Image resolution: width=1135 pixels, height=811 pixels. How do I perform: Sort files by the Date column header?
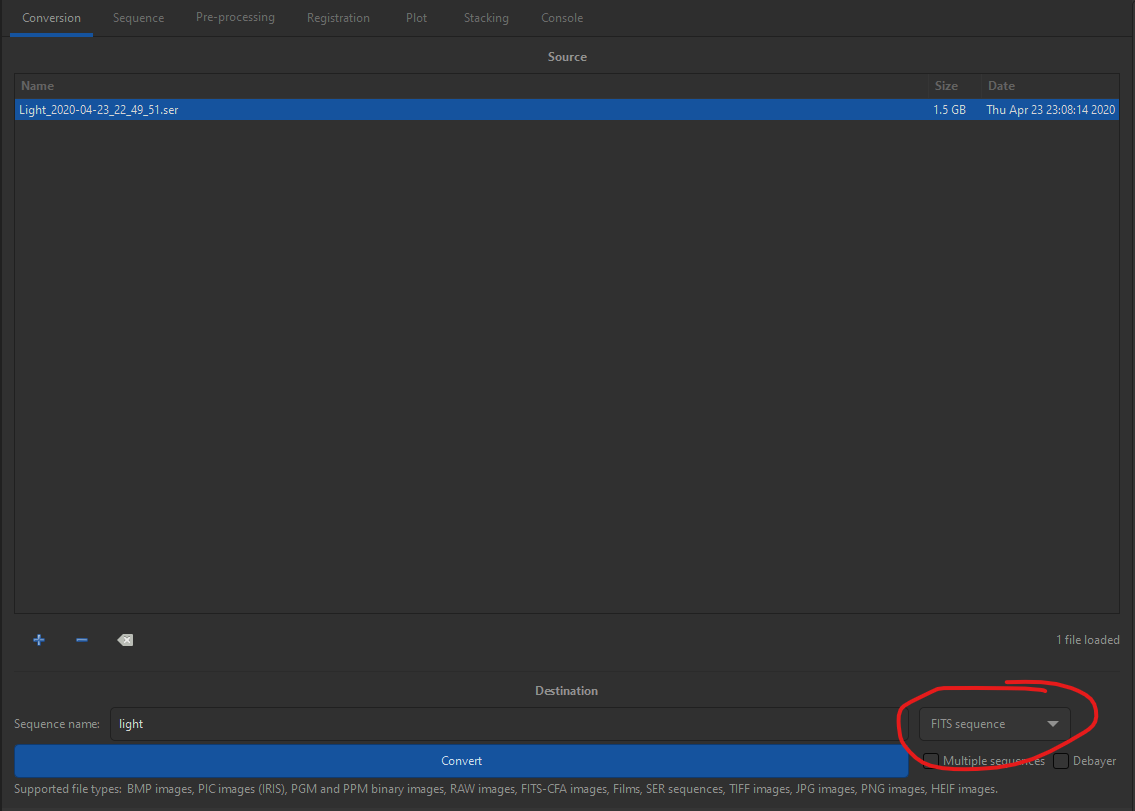click(1050, 86)
